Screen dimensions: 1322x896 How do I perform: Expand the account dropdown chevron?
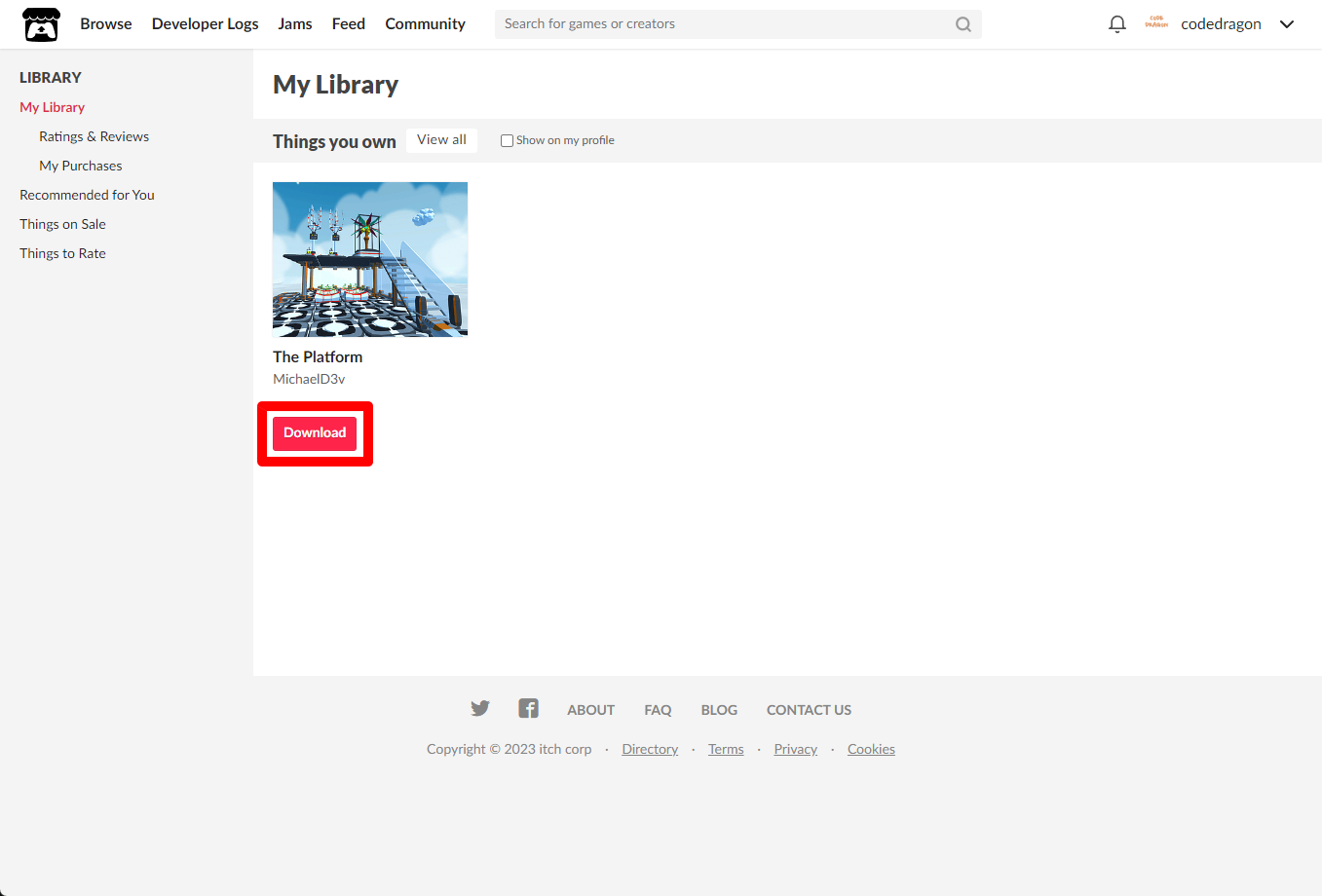[x=1287, y=24]
